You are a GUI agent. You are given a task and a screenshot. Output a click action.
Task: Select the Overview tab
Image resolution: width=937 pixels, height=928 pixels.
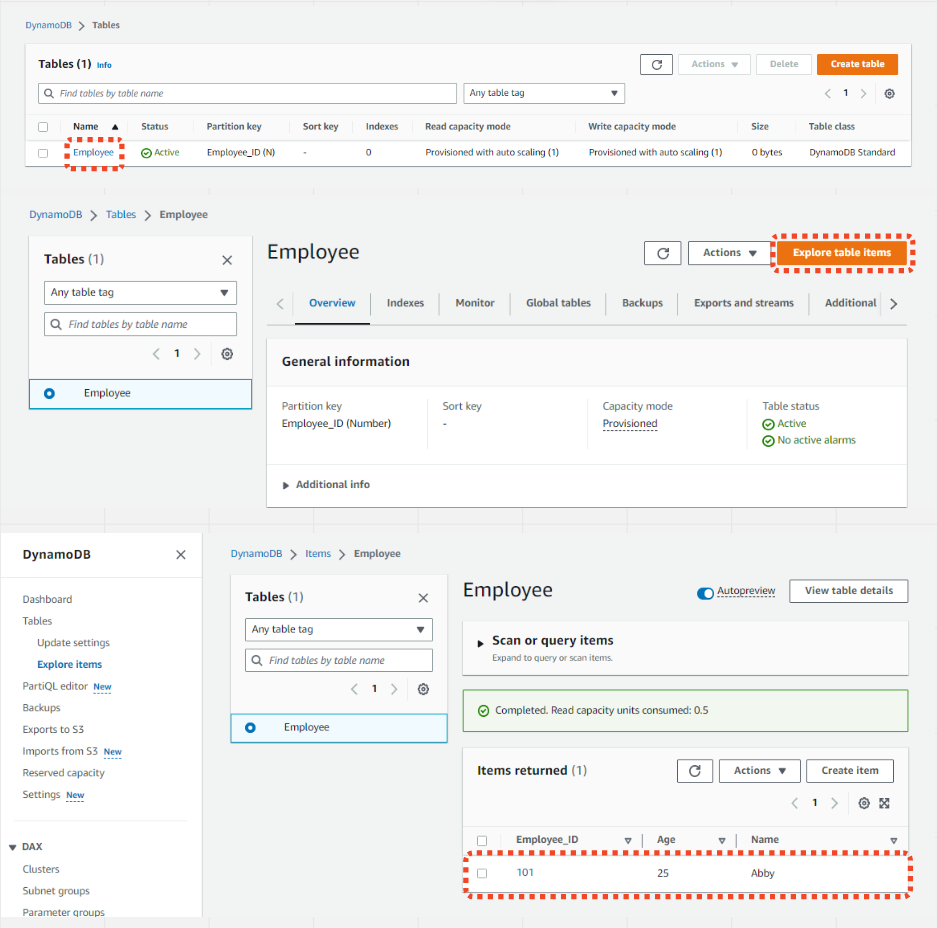pyautogui.click(x=332, y=303)
